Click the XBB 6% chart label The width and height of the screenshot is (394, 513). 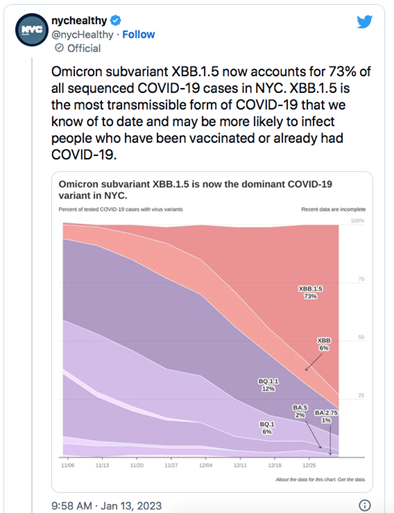click(x=324, y=344)
